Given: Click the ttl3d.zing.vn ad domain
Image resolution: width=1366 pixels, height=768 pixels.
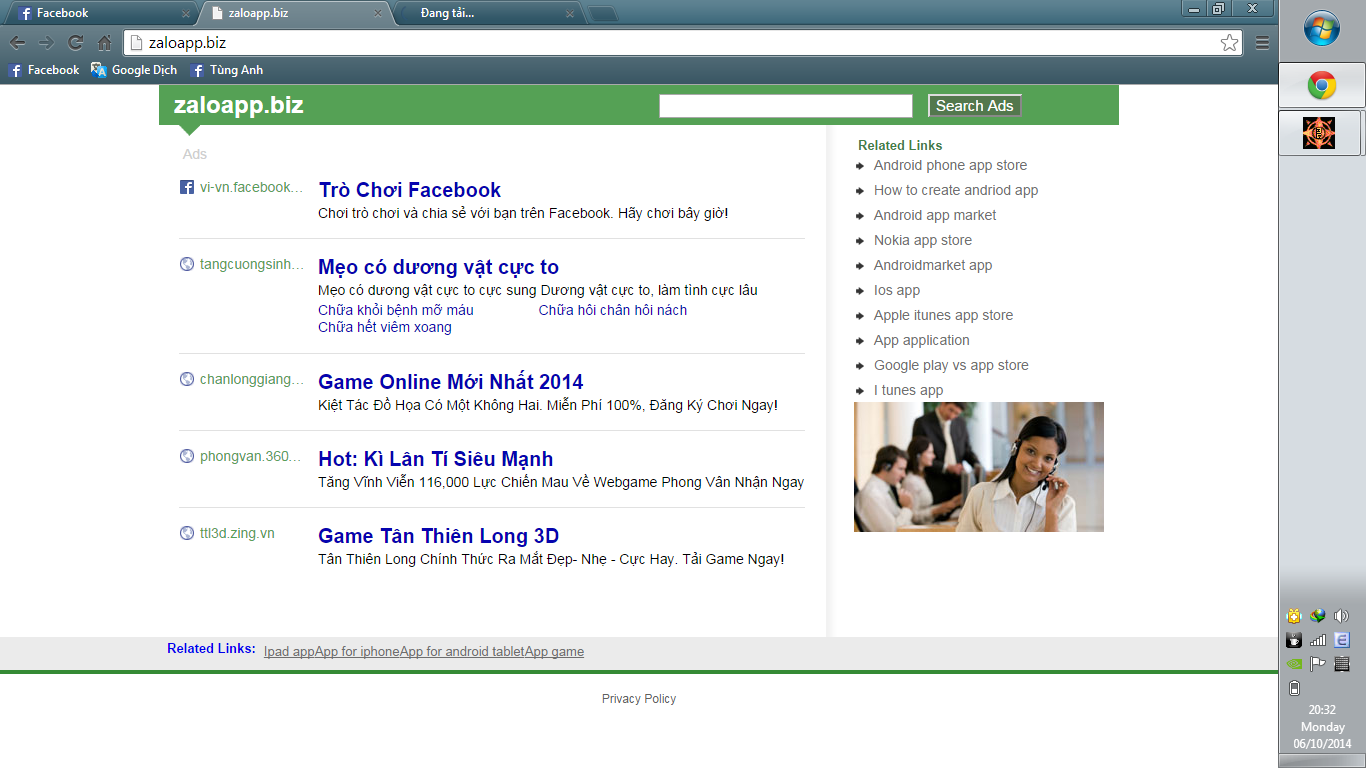Looking at the screenshot, I should [237, 533].
